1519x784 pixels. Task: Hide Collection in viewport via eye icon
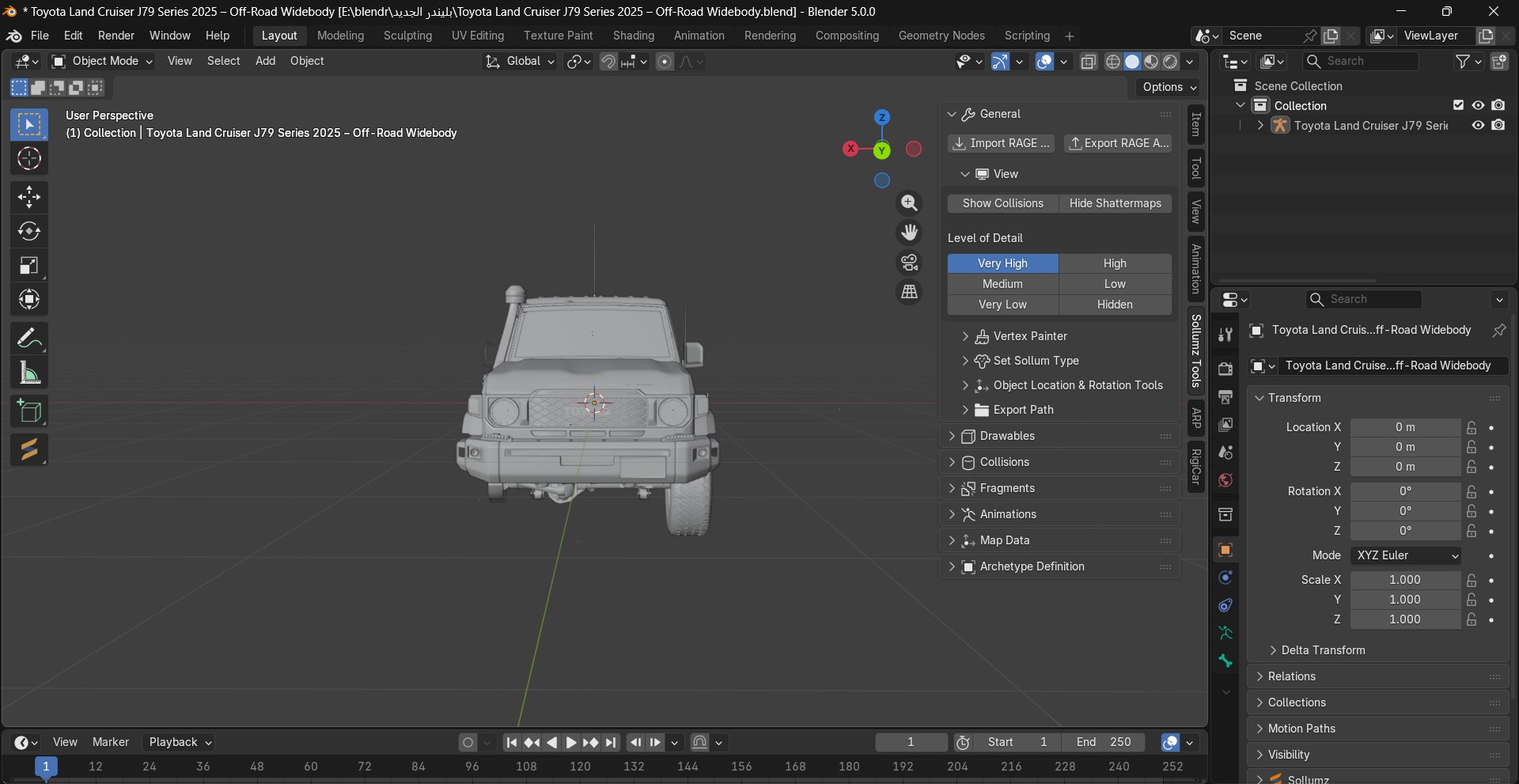[1478, 105]
